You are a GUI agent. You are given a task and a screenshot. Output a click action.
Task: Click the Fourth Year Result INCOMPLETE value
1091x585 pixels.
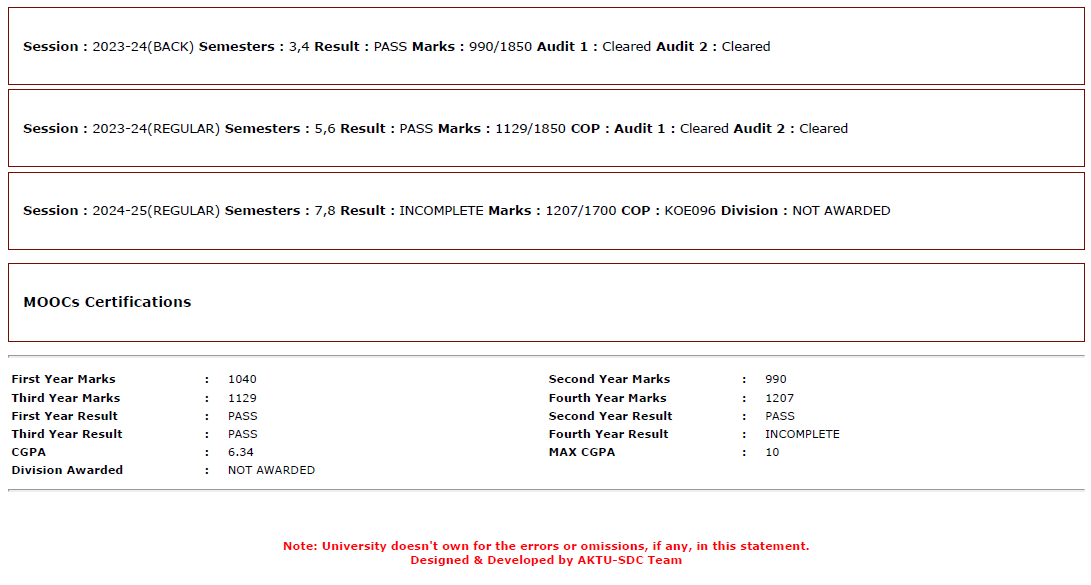(x=802, y=434)
